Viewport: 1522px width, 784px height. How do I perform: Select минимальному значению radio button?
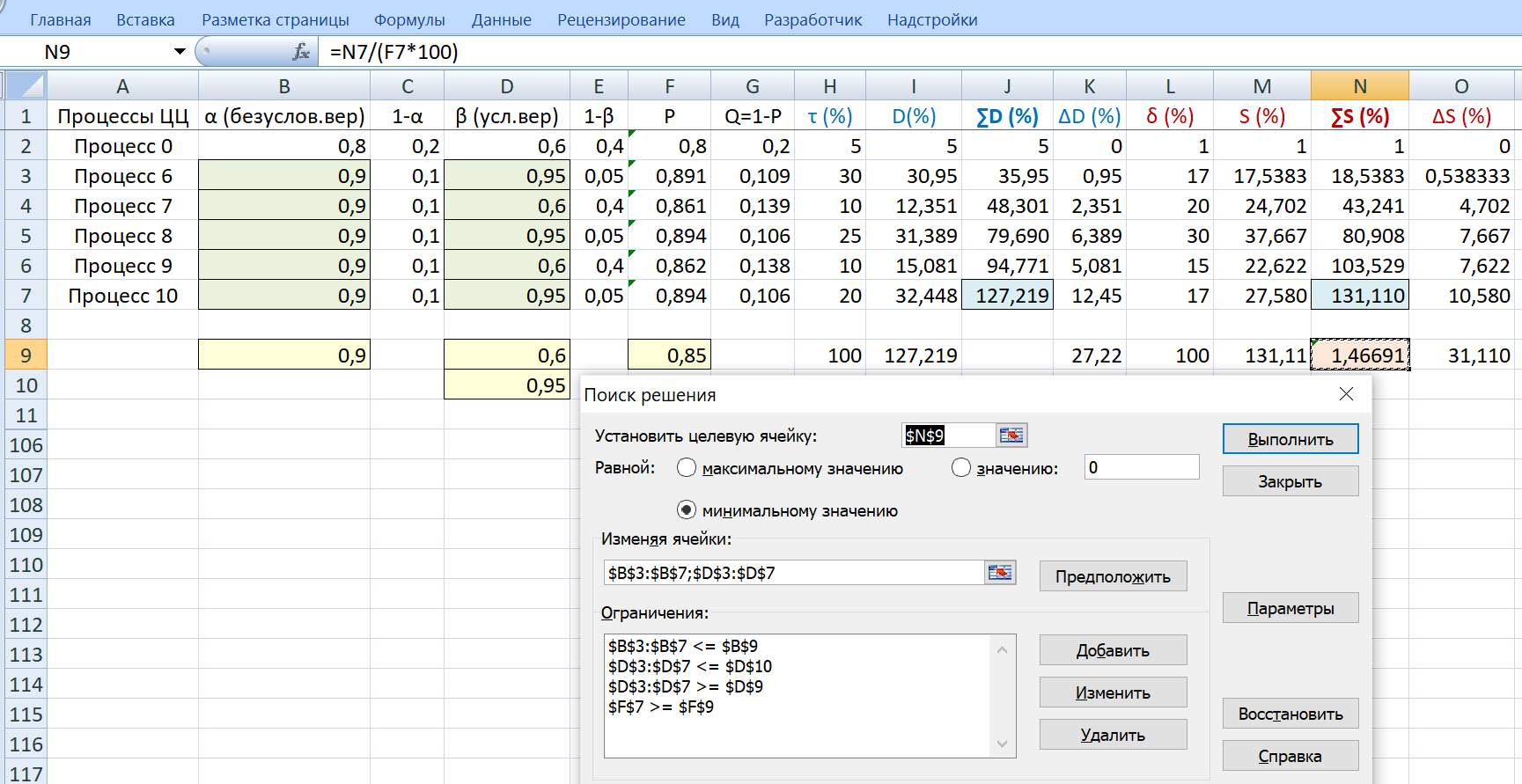(687, 510)
